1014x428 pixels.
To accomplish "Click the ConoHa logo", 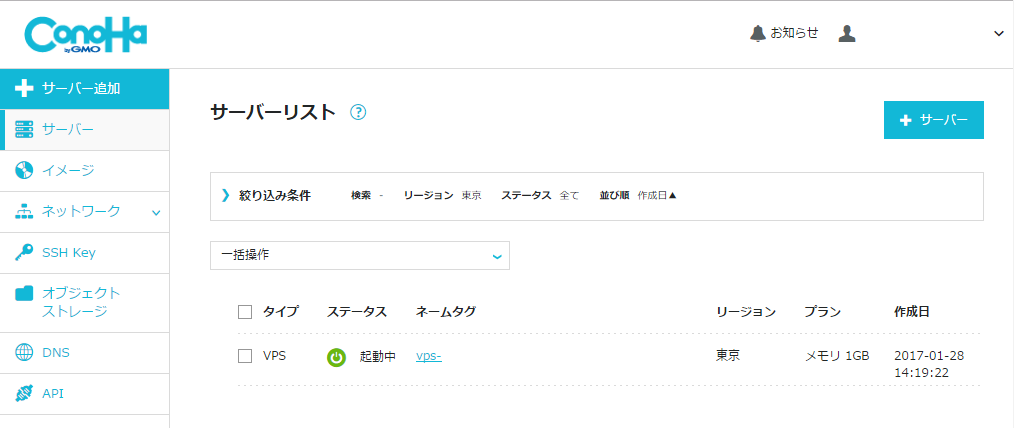I will point(86,35).
